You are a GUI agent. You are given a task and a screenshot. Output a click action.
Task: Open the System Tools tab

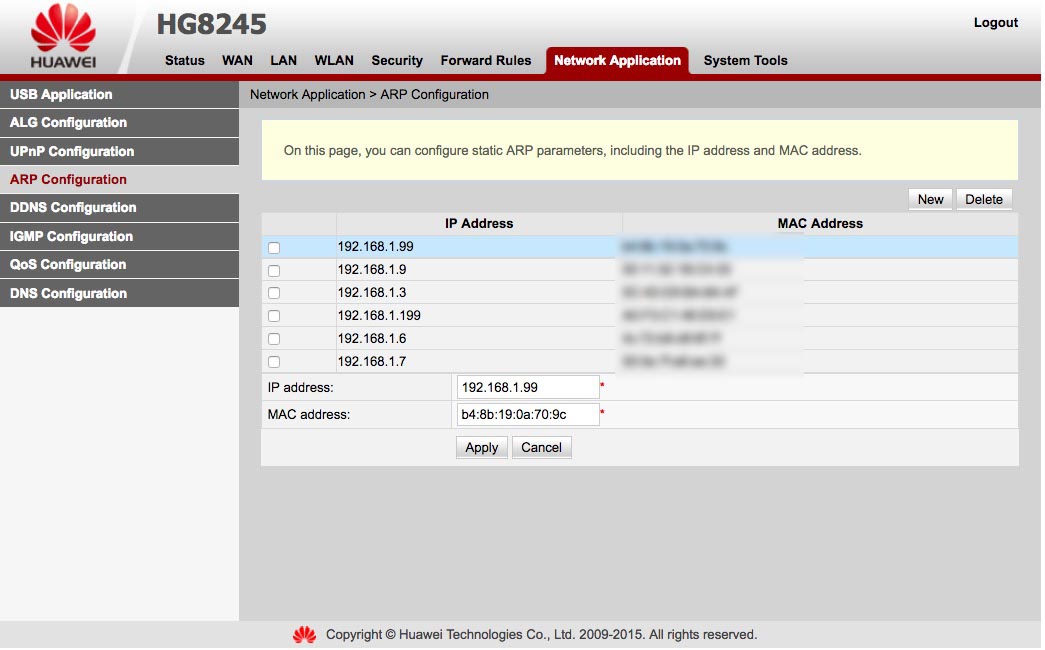pos(746,61)
